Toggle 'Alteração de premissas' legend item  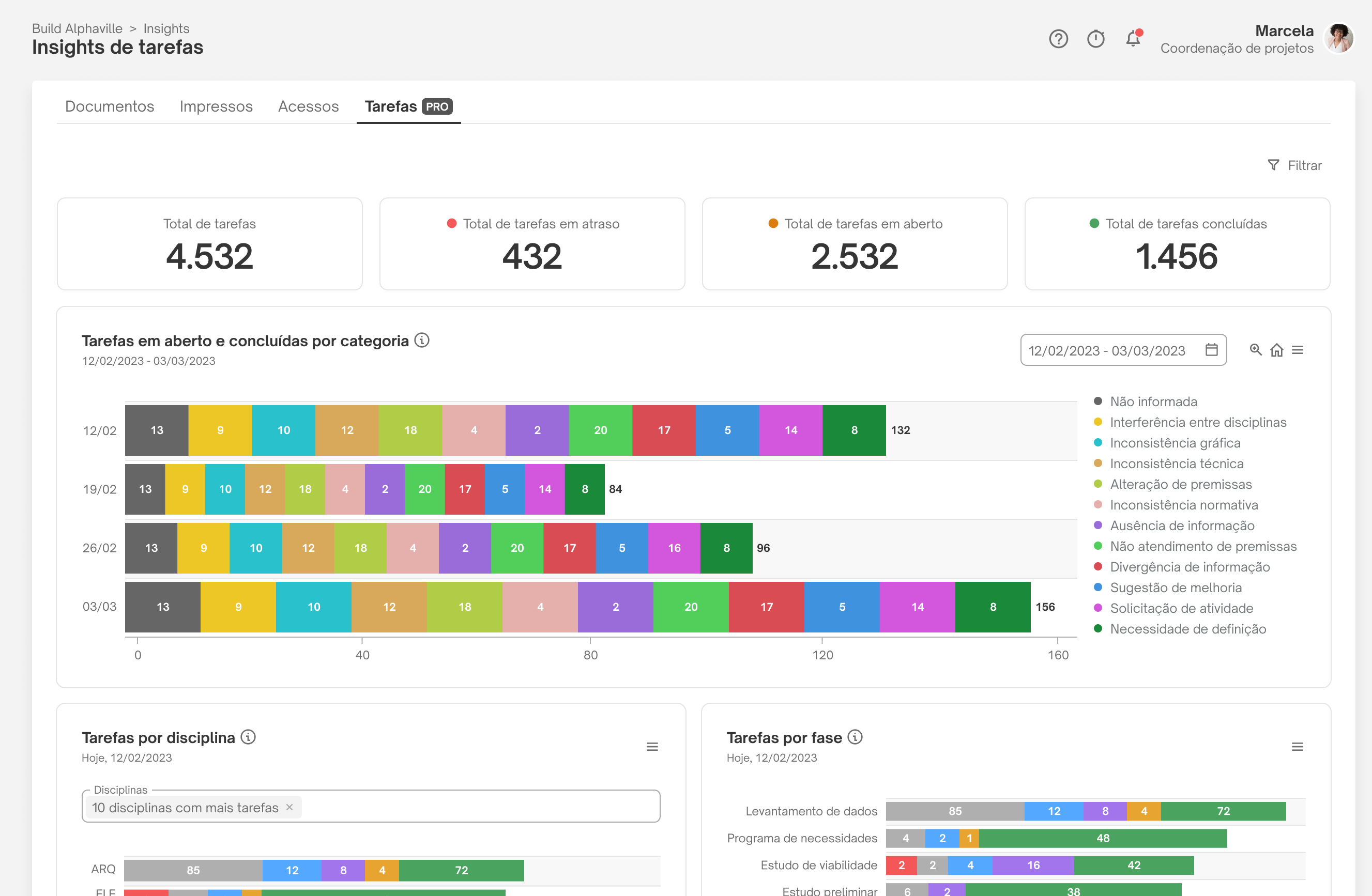click(1172, 485)
